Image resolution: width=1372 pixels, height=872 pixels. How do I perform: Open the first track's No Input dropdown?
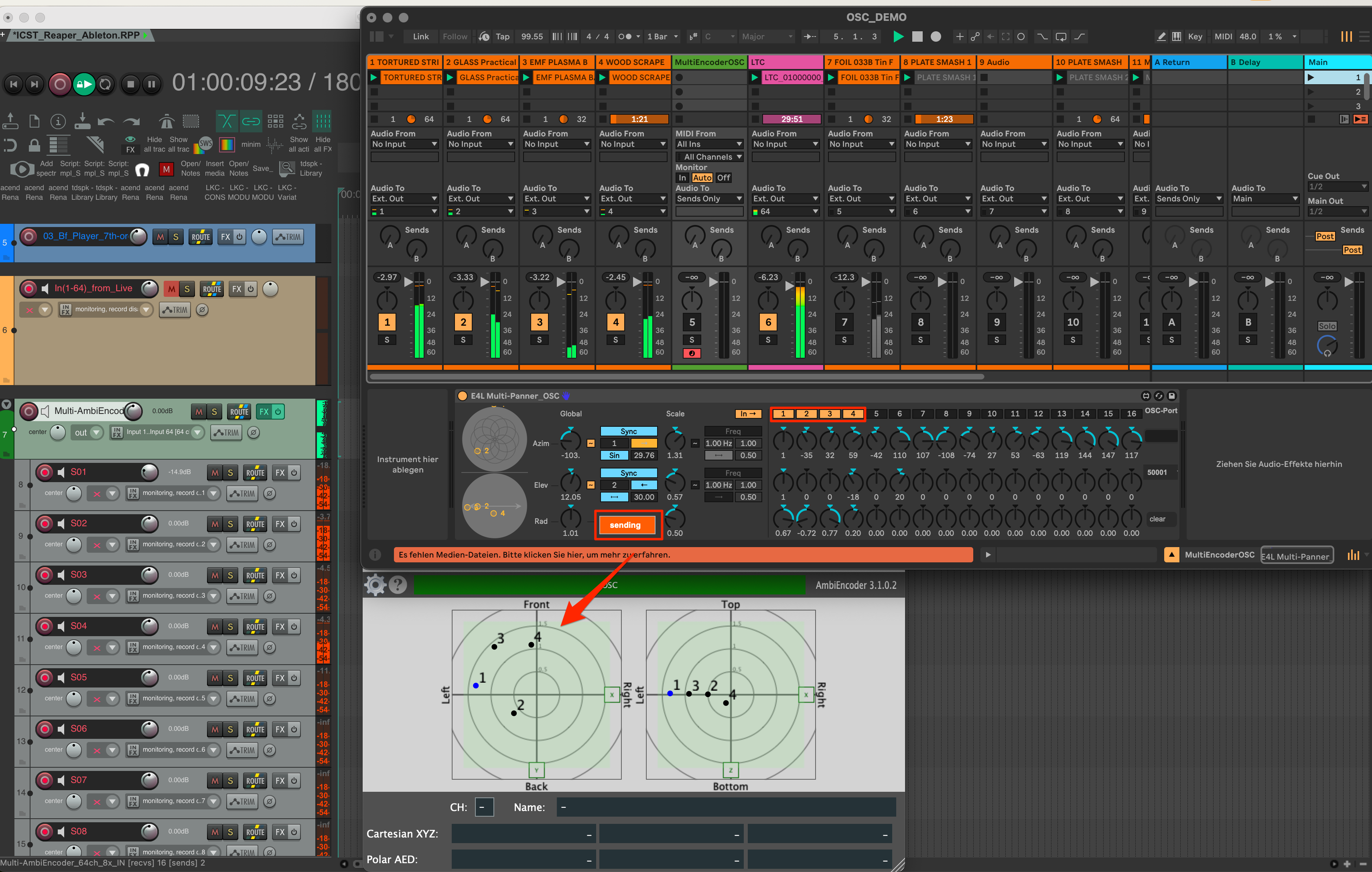coord(404,144)
